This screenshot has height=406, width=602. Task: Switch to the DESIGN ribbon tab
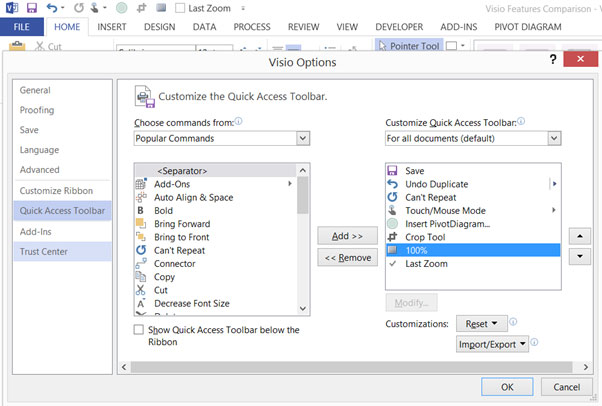(x=160, y=27)
